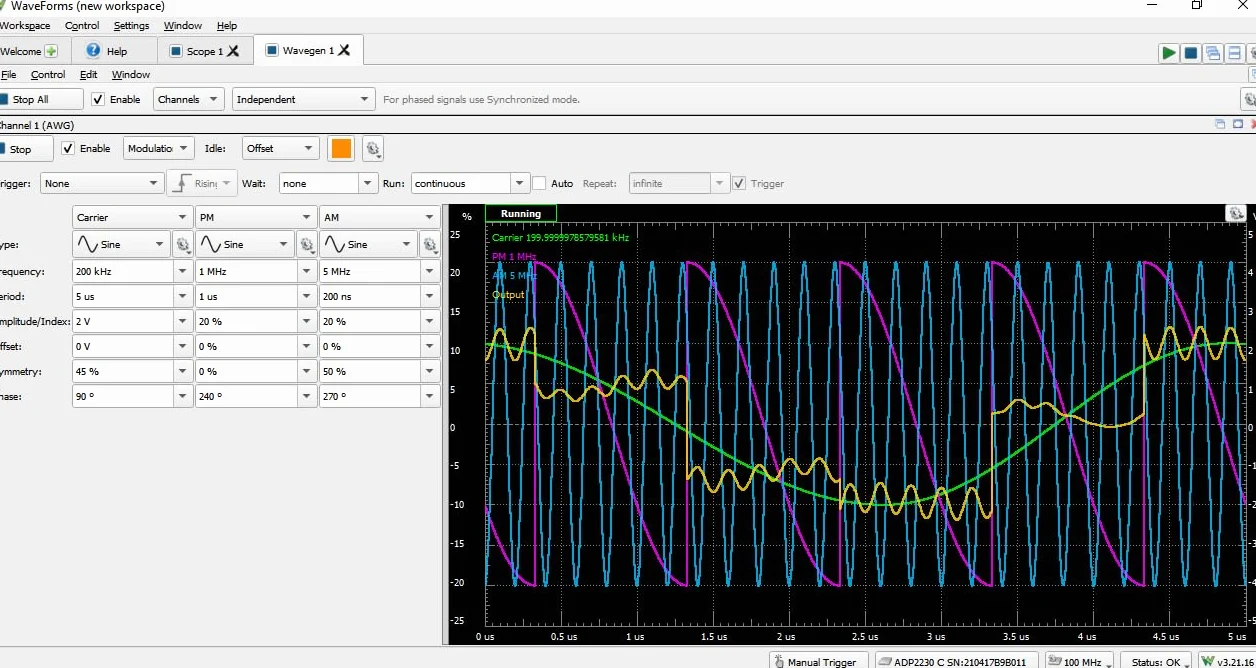The height and width of the screenshot is (668, 1256).
Task: Click the orange channel color swatch
Action: (341, 148)
